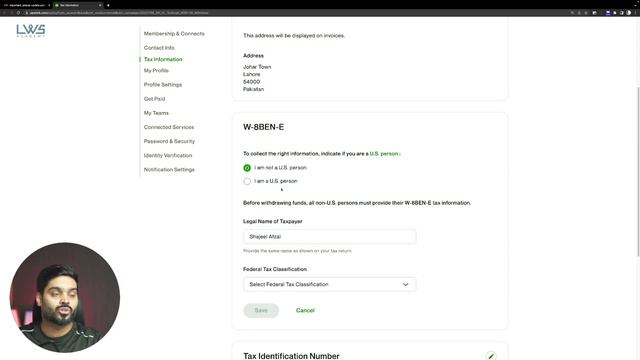Image resolution: width=640 pixels, height=360 pixels.
Task: Click "Before withdrawing funds" notice text
Action: click(357, 203)
